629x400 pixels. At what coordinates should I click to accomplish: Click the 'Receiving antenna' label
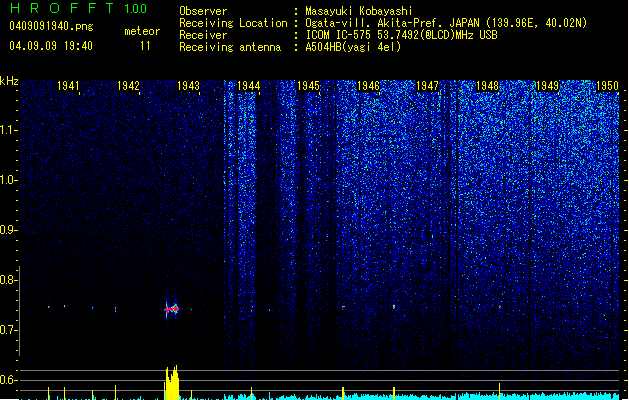[x=230, y=47]
